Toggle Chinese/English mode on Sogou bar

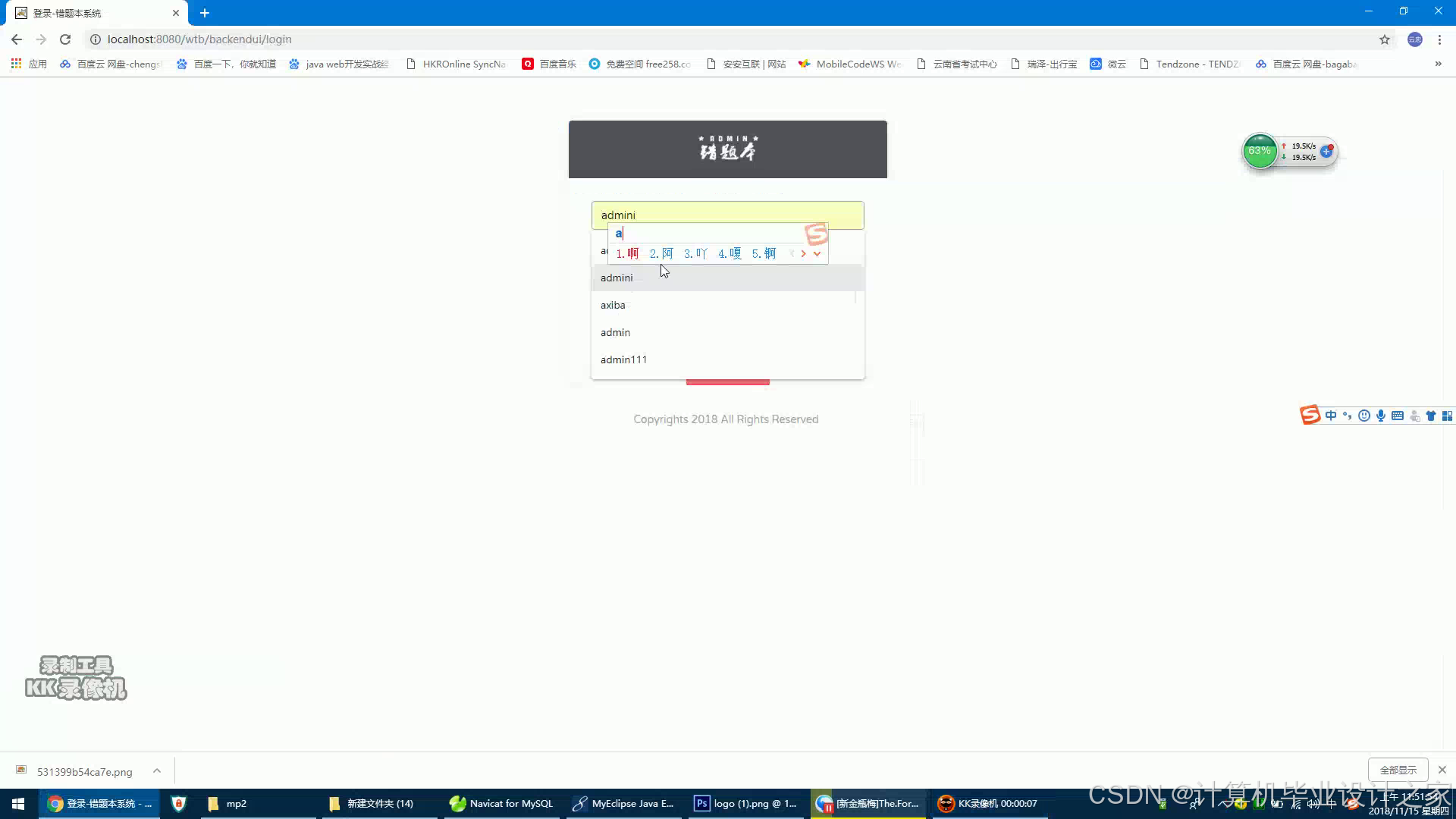(x=1331, y=416)
